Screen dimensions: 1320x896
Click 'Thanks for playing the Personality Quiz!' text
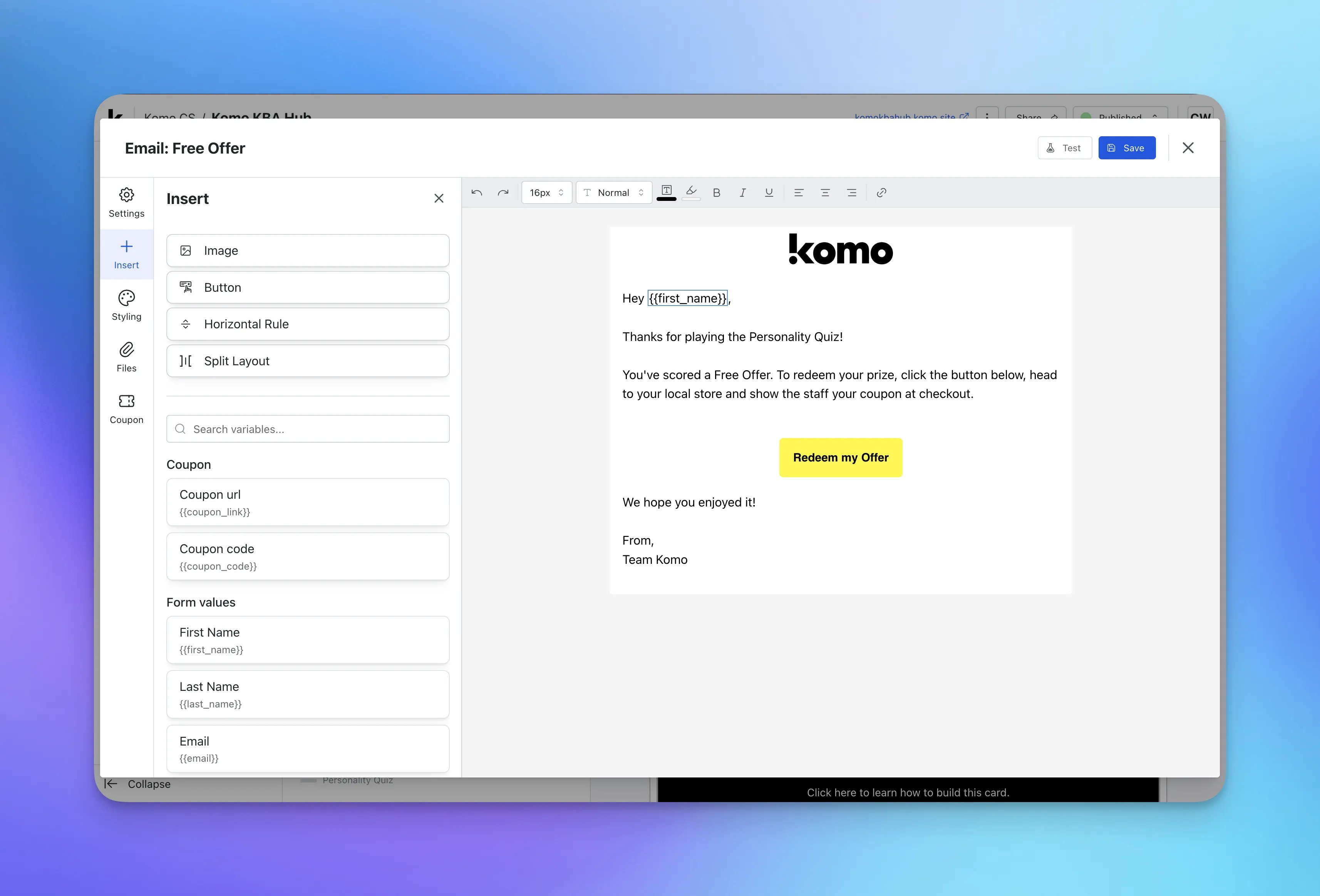click(x=732, y=337)
